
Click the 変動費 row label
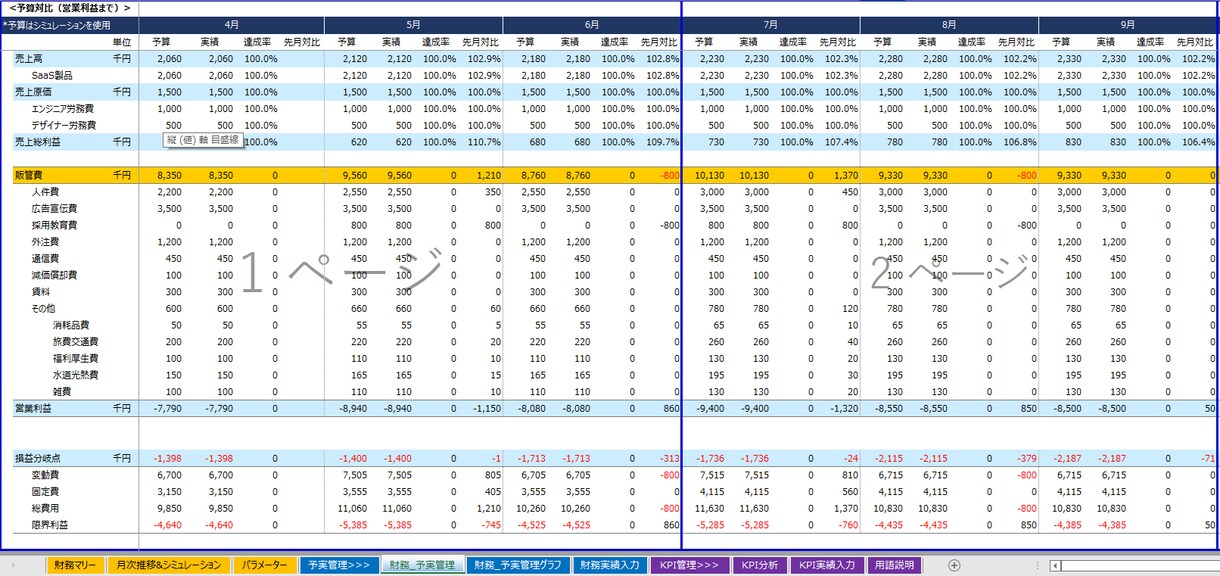coord(46,475)
